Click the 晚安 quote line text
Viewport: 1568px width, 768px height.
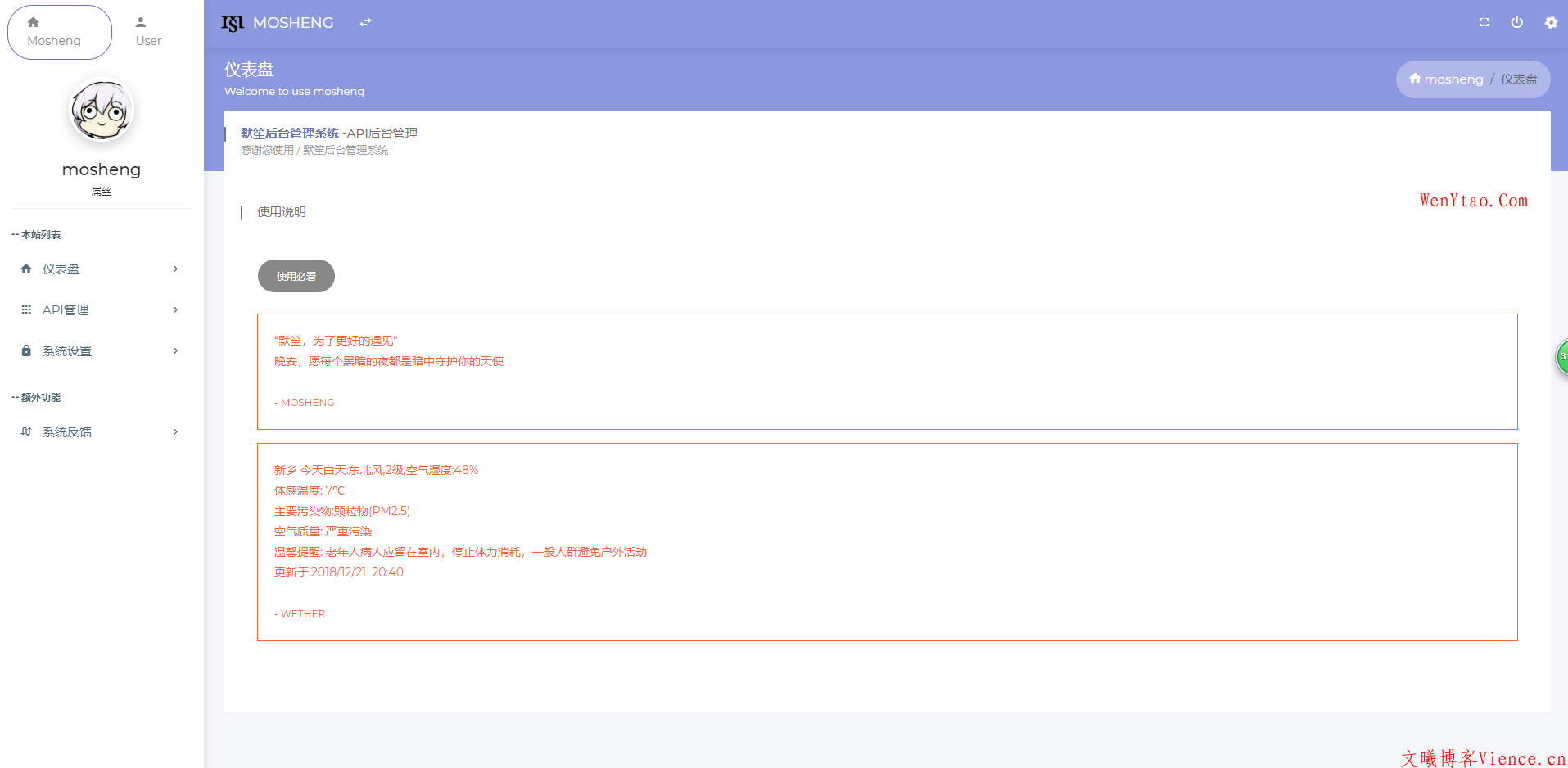pyautogui.click(x=389, y=361)
